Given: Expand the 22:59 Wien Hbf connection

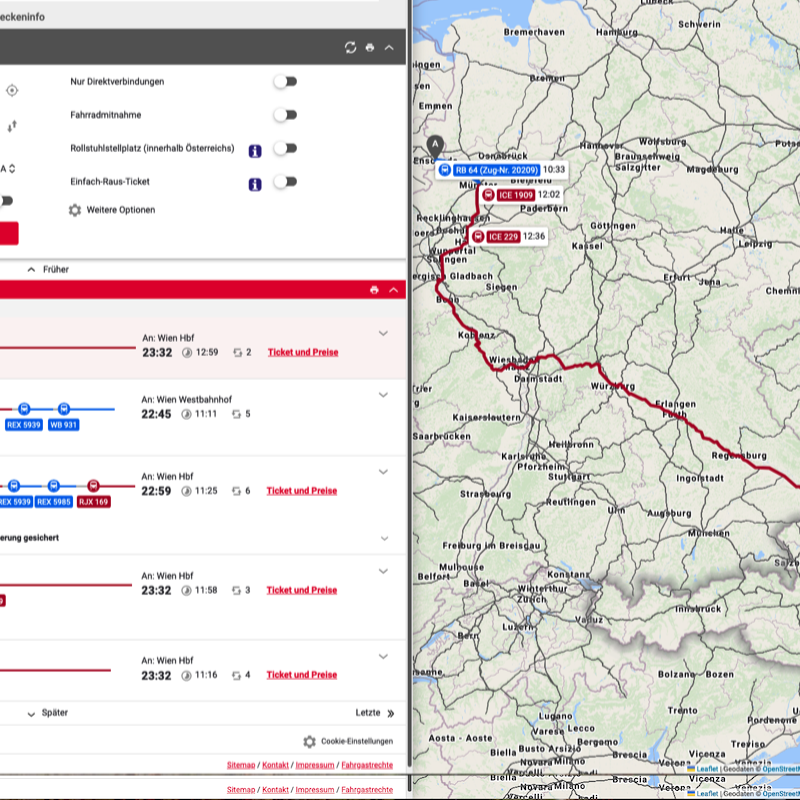Looking at the screenshot, I should point(383,472).
